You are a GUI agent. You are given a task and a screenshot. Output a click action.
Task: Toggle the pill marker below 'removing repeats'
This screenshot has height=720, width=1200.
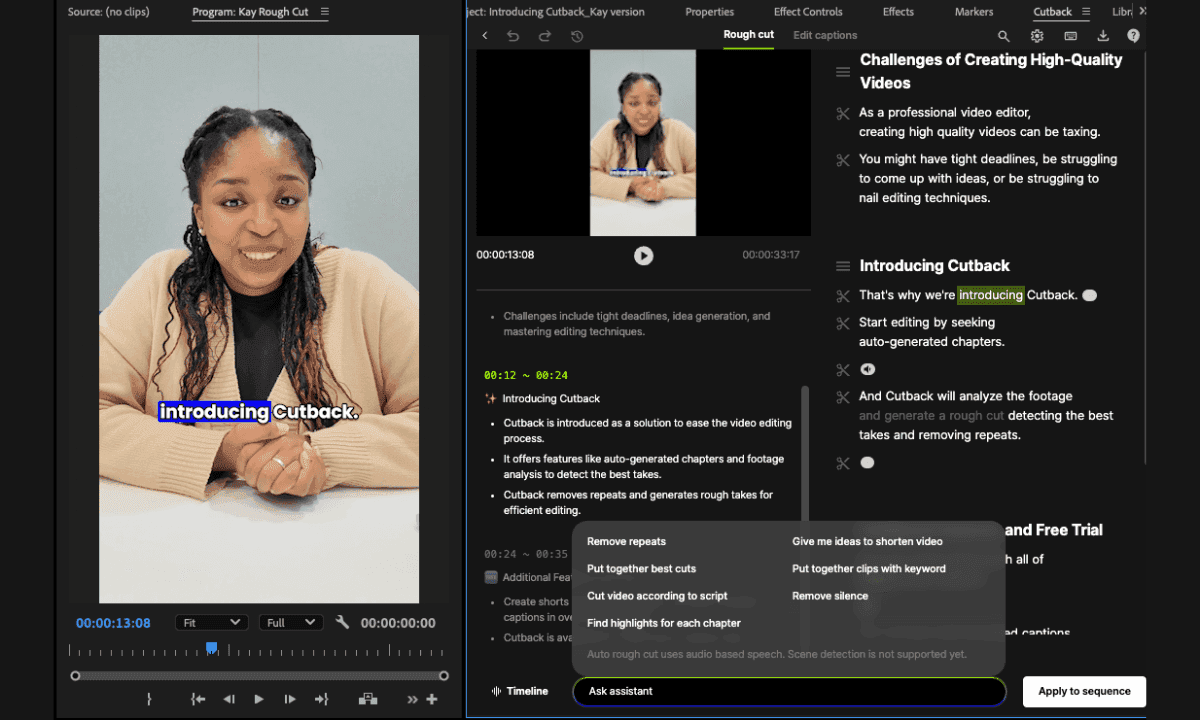(867, 463)
